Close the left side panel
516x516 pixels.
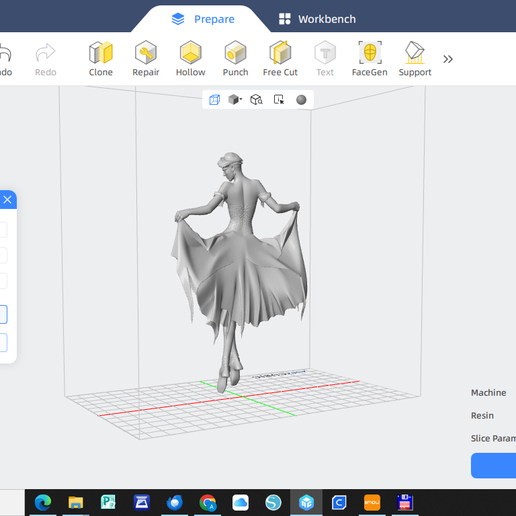(7, 200)
